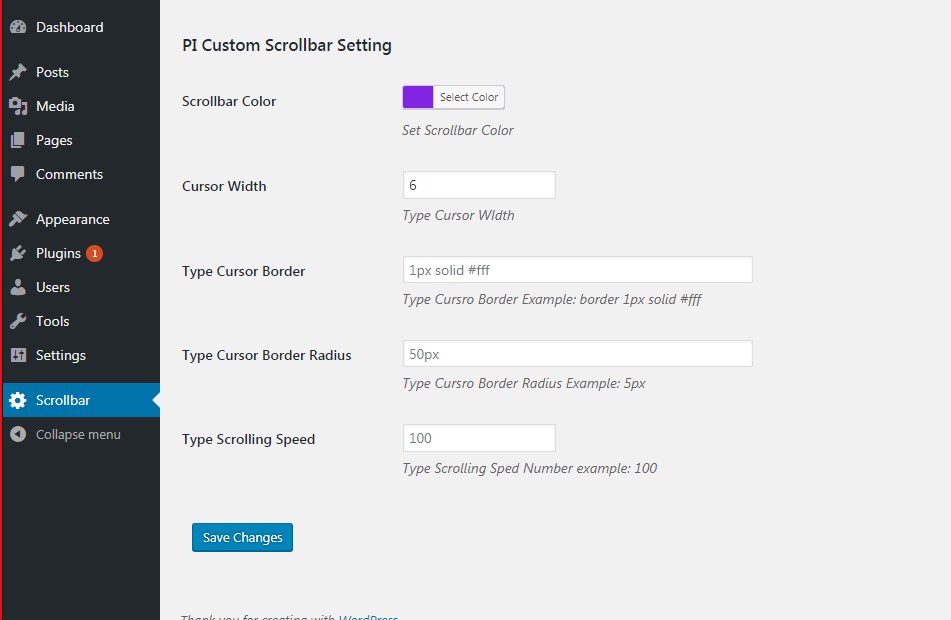Viewport: 951px width, 620px height.
Task: Click the Comments speech bubble icon
Action: [x=18, y=174]
